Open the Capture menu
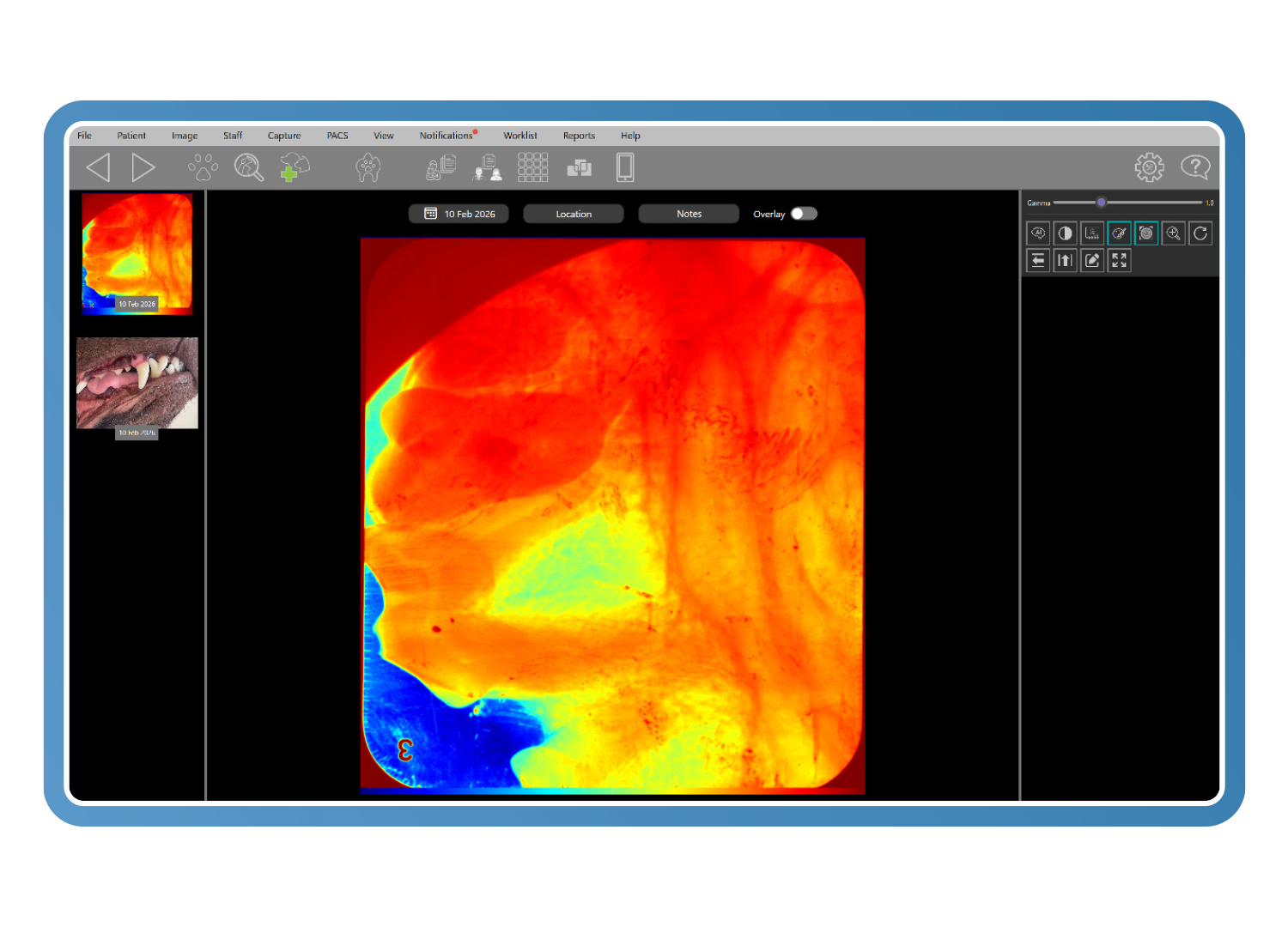1288x927 pixels. pos(284,136)
